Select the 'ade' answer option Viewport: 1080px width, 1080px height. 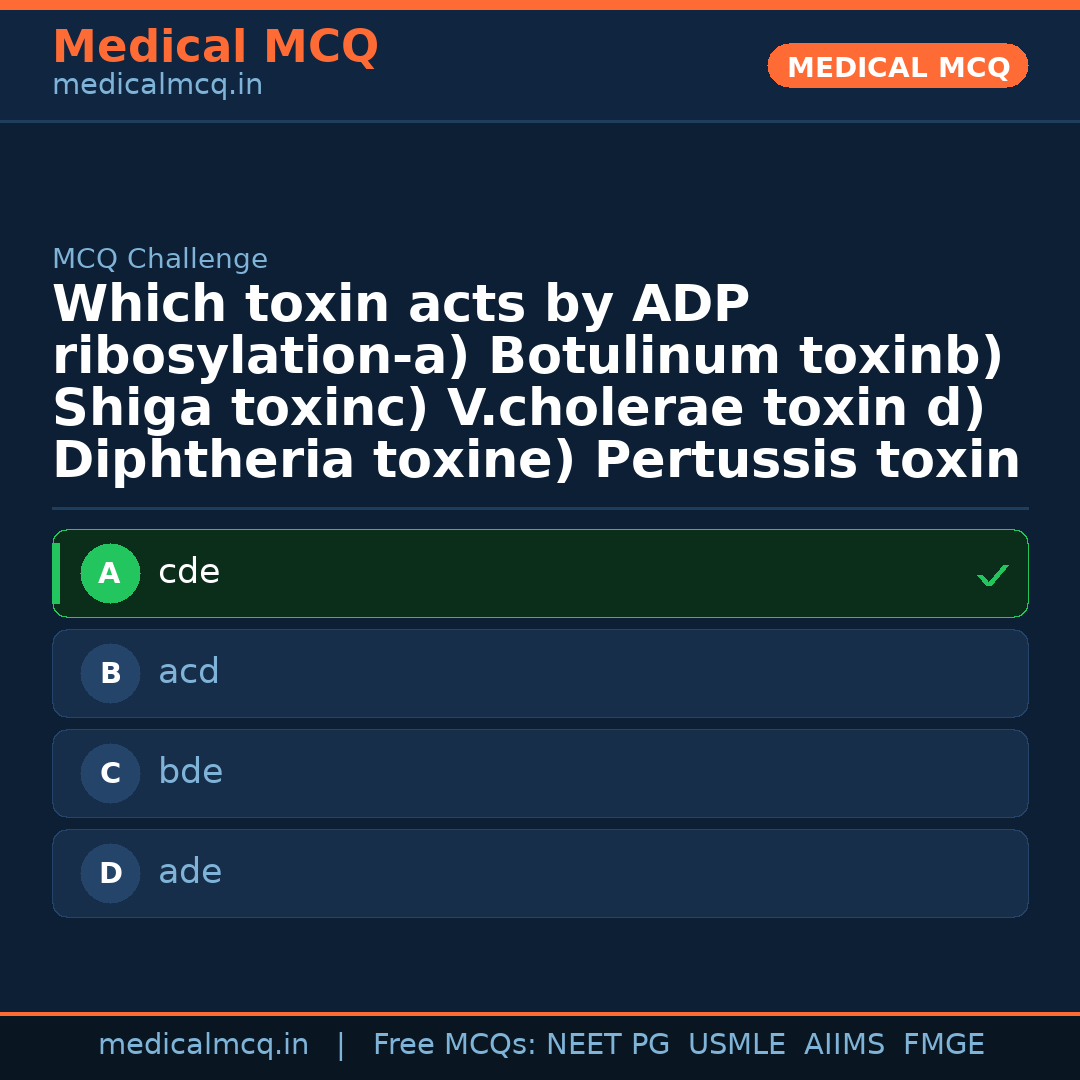[x=190, y=872]
